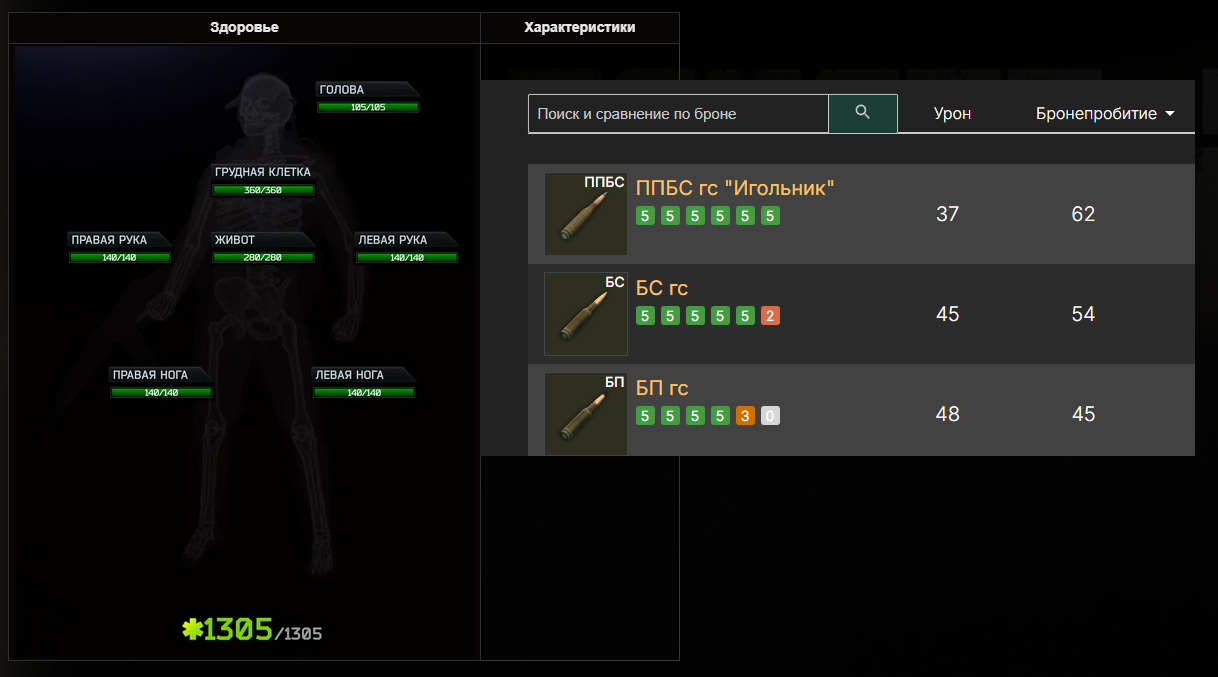Open the БП гс ammo link
Screen dimensions: 1218x677
pos(662,388)
